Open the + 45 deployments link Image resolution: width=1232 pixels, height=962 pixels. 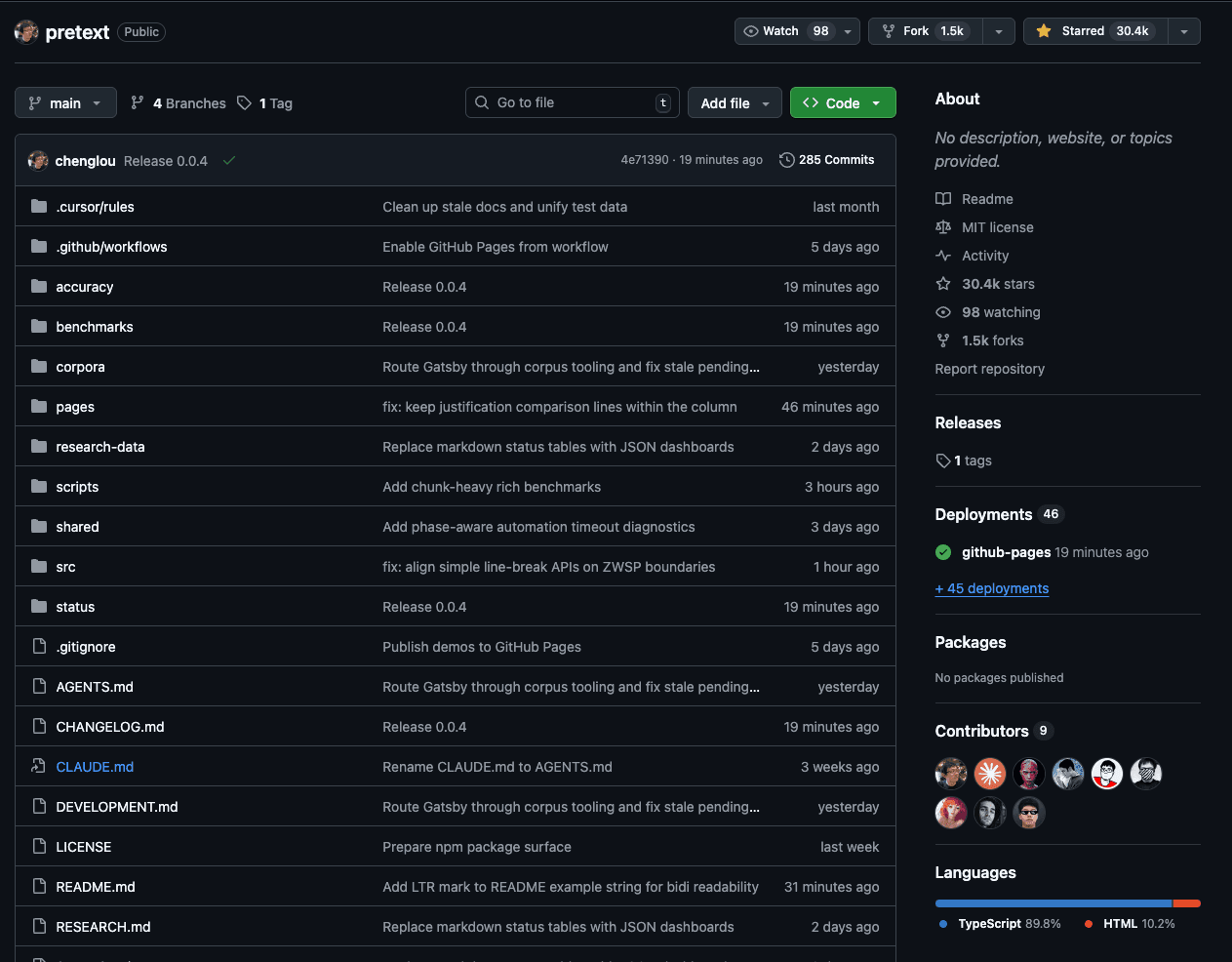pos(991,588)
